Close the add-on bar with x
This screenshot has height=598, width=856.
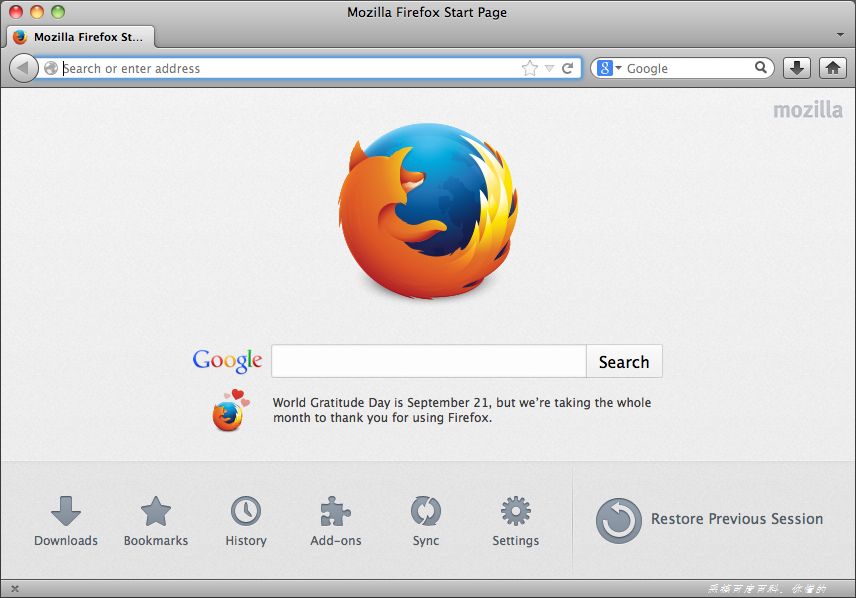click(15, 589)
